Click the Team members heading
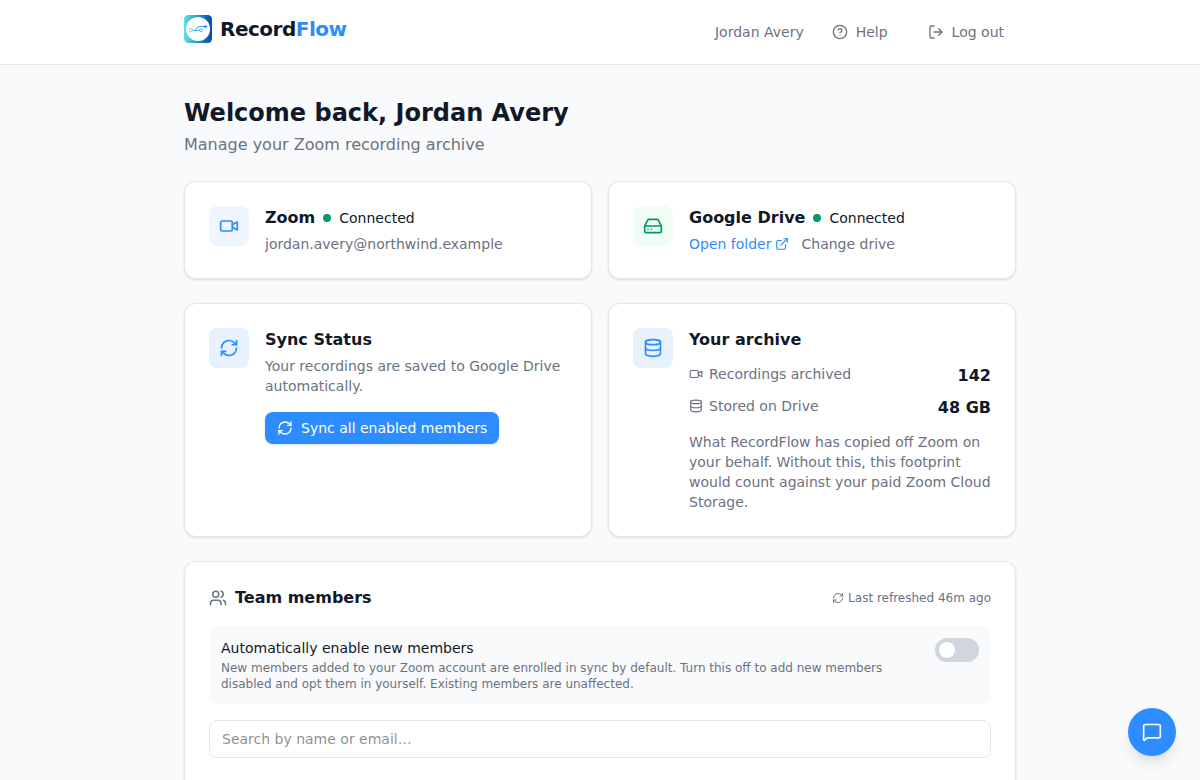This screenshot has width=1200, height=780. 303,597
